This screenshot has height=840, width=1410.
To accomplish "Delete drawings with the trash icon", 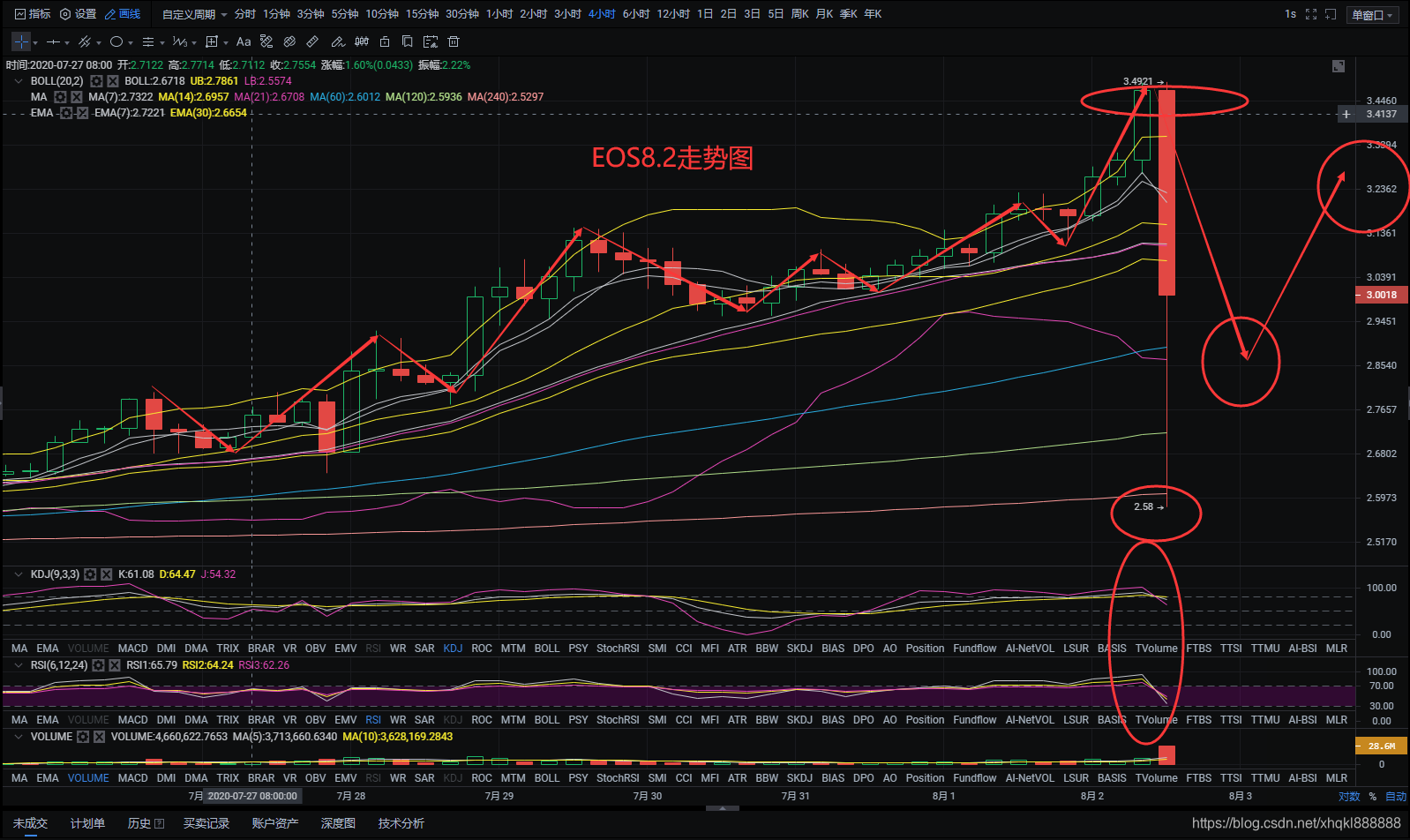I will [454, 41].
